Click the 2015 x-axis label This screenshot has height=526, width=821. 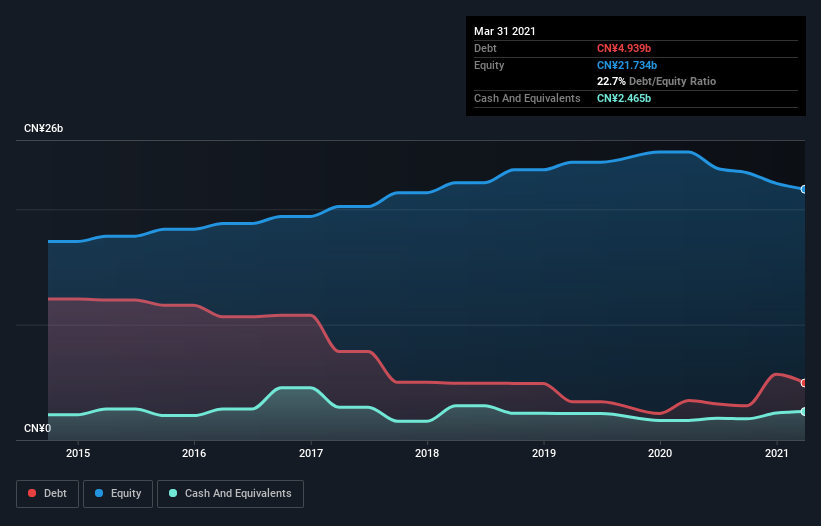click(x=78, y=453)
